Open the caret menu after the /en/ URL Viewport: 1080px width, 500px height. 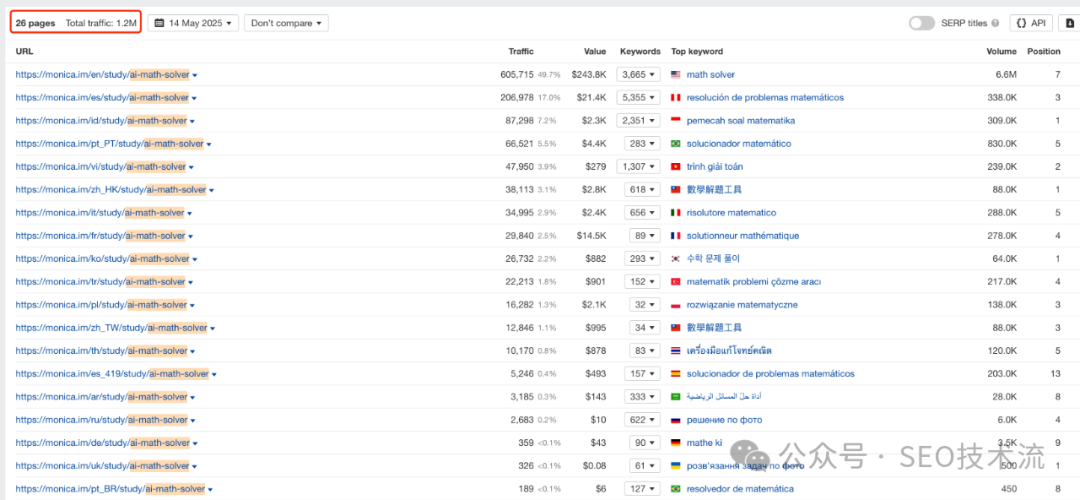[195, 75]
